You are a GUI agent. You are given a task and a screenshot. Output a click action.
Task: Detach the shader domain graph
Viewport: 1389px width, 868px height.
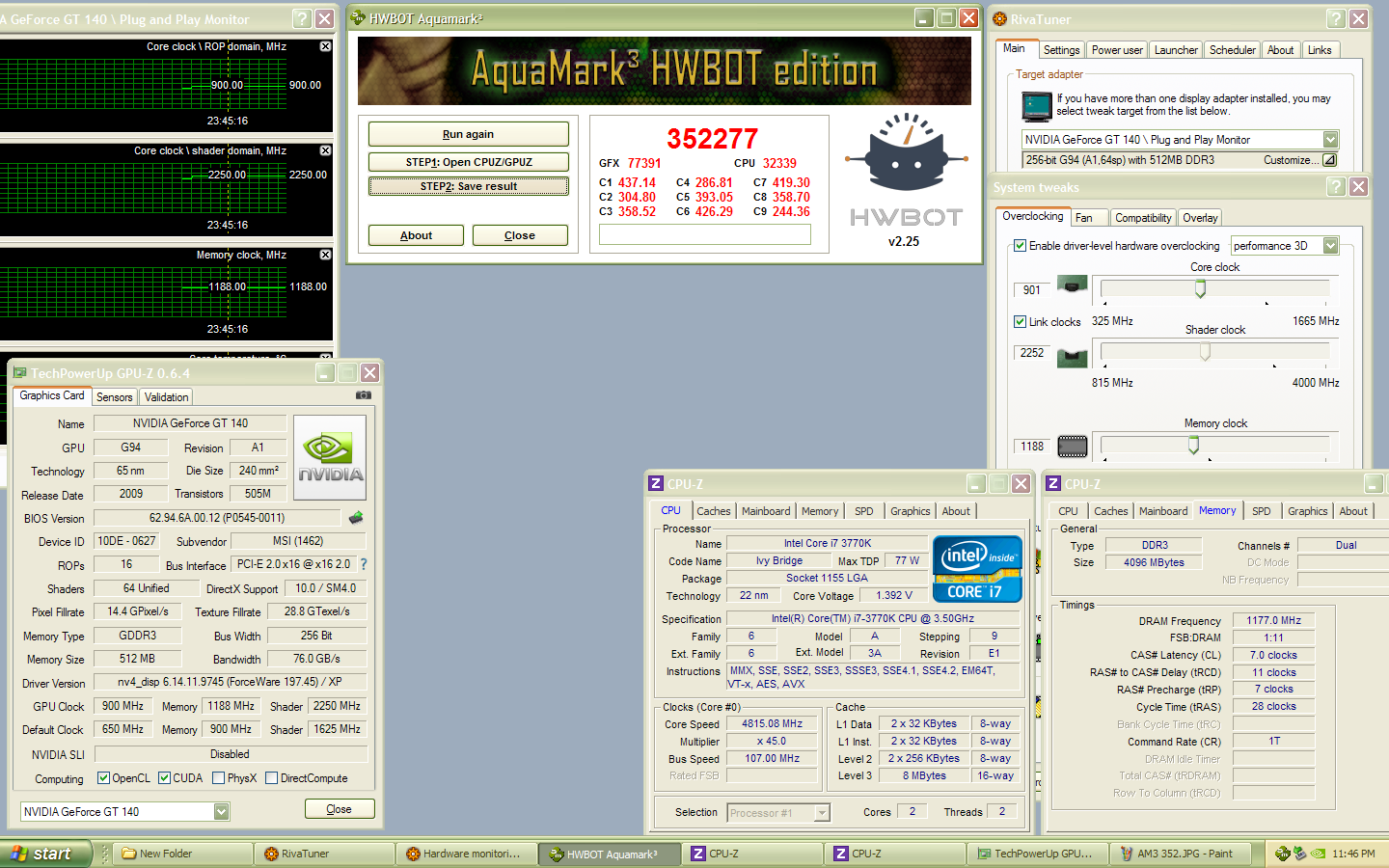pos(325,150)
